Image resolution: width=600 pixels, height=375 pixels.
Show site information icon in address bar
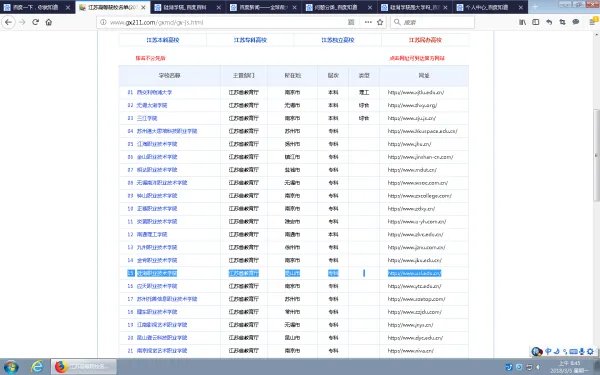point(103,23)
